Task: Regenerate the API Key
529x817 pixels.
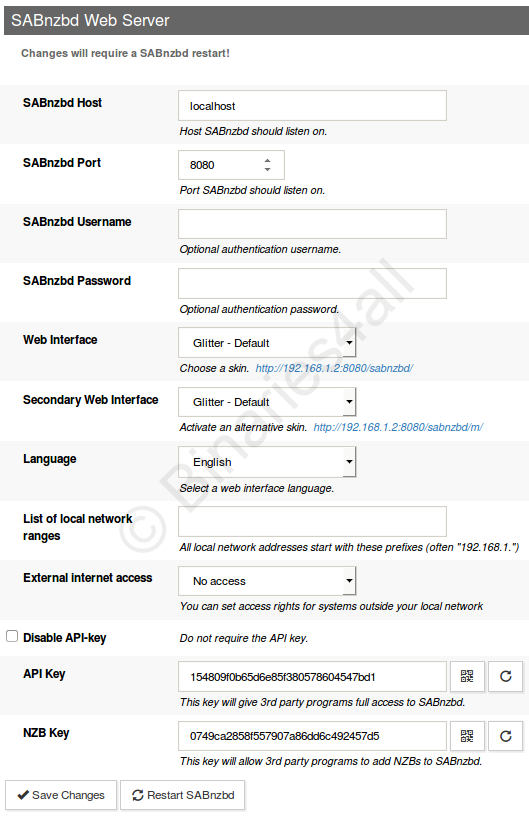Action: [506, 676]
